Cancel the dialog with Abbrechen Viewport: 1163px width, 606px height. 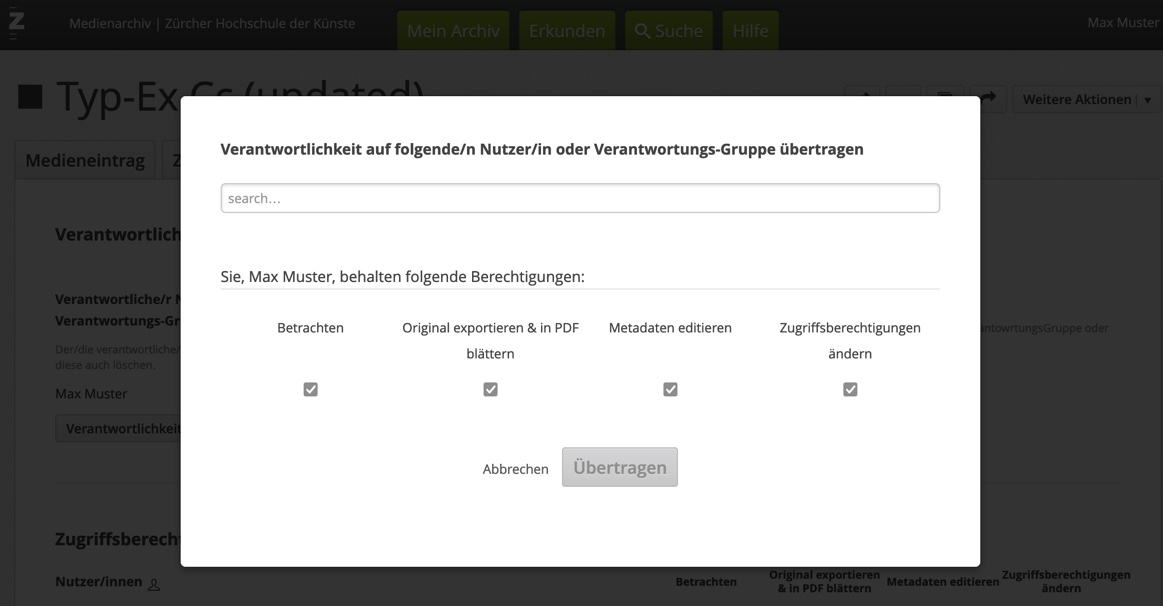point(515,468)
